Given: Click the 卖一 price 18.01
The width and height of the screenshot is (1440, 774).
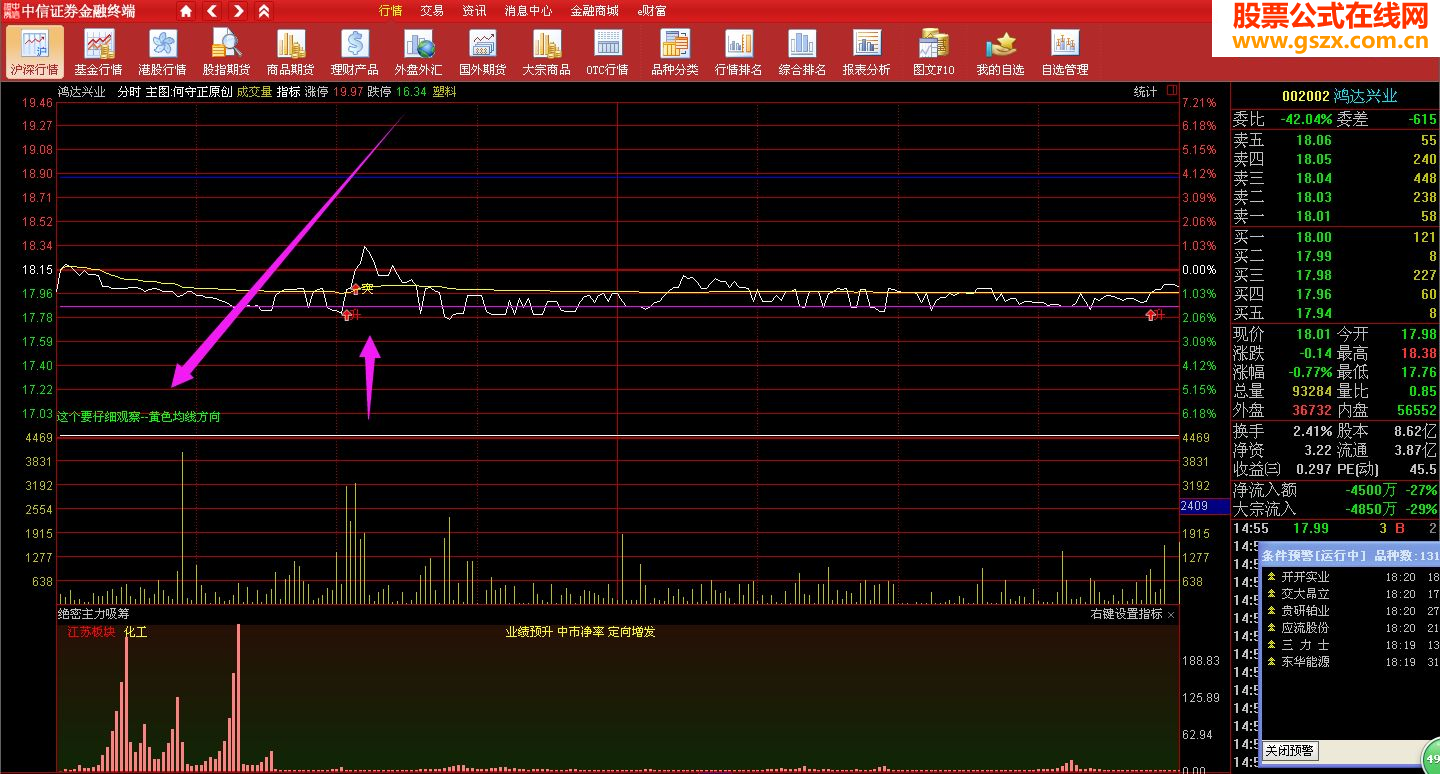Looking at the screenshot, I should 1313,217.
